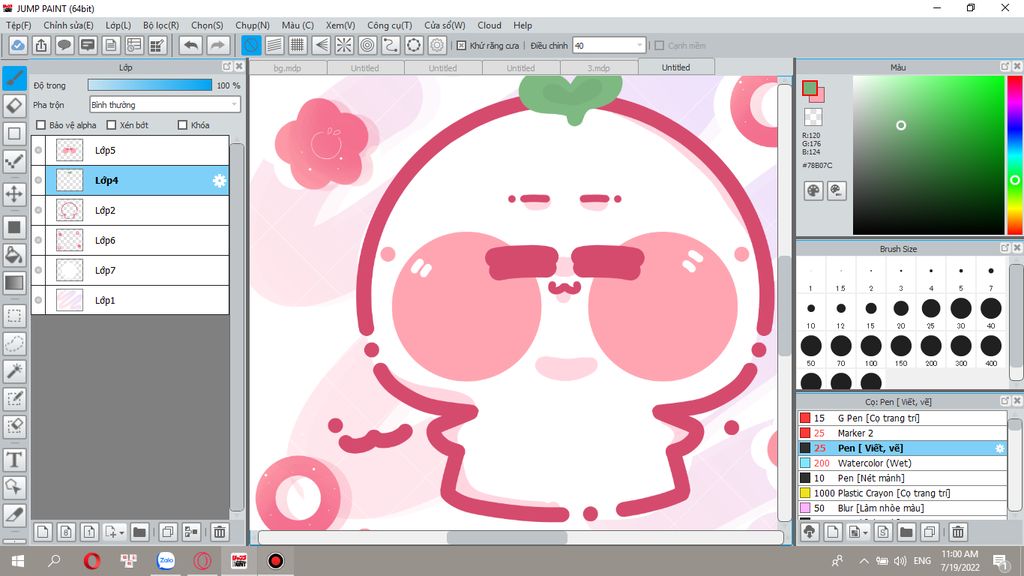Create a new layer folder
Viewport: 1024px width, 576px height.
pyautogui.click(x=139, y=532)
